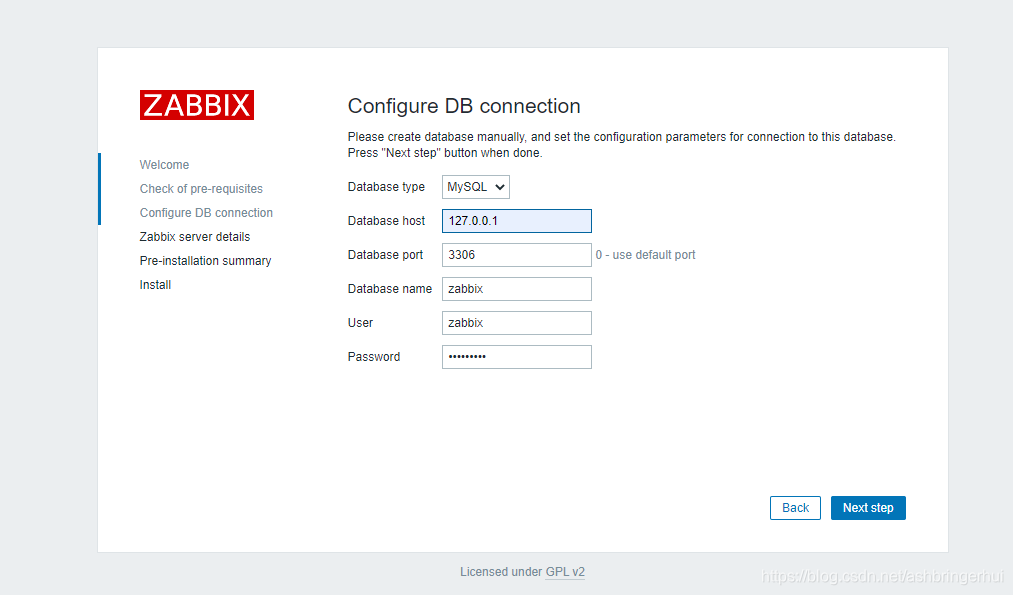Viewport: 1013px width, 595px height.
Task: Click the Password field label
Action: pos(373,357)
